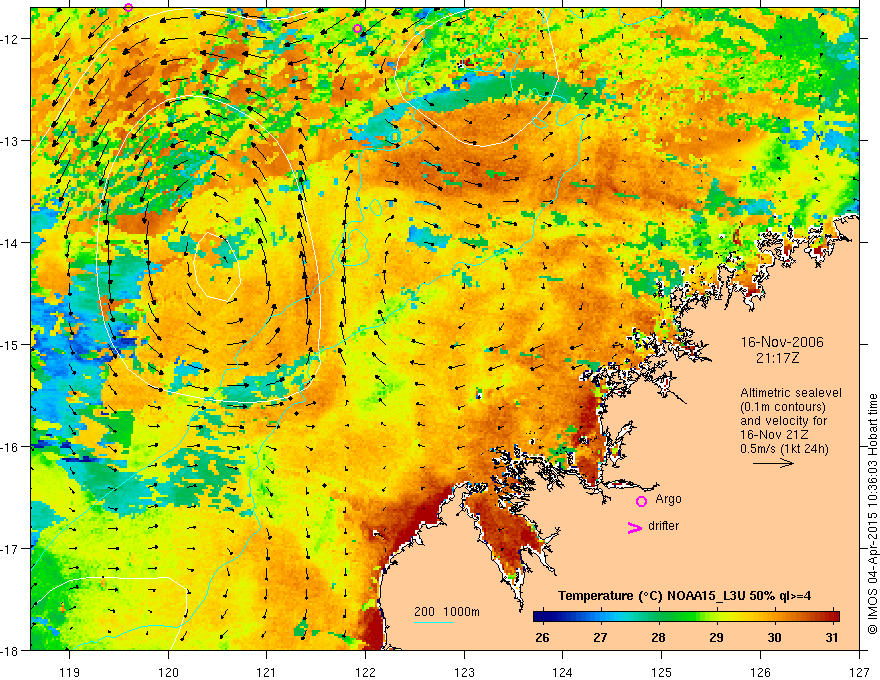Click the 'Argo' legend label

click(x=668, y=499)
